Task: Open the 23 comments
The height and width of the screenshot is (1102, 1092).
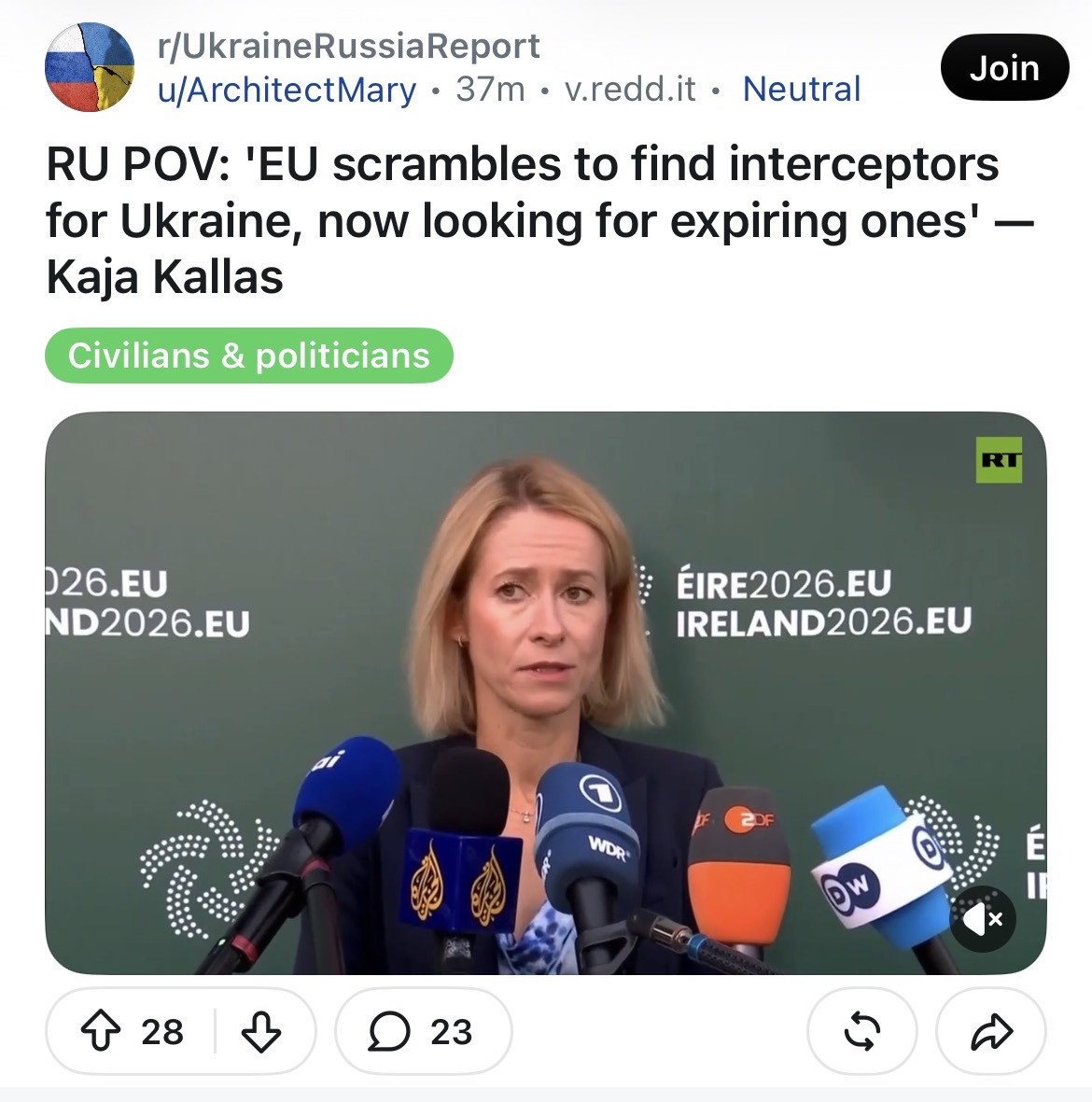Action: (424, 1031)
